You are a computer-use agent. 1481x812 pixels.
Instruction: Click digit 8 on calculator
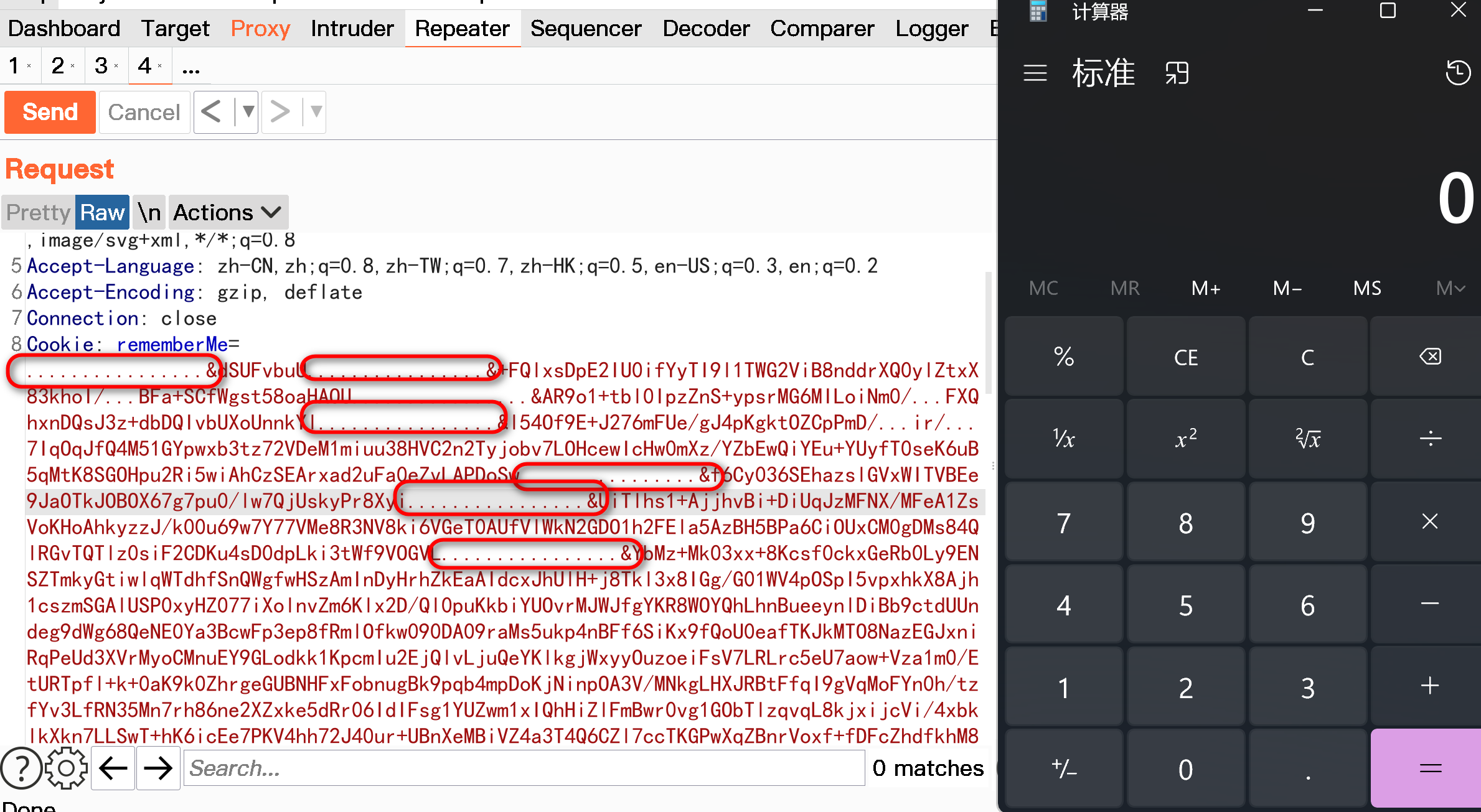tap(1186, 521)
